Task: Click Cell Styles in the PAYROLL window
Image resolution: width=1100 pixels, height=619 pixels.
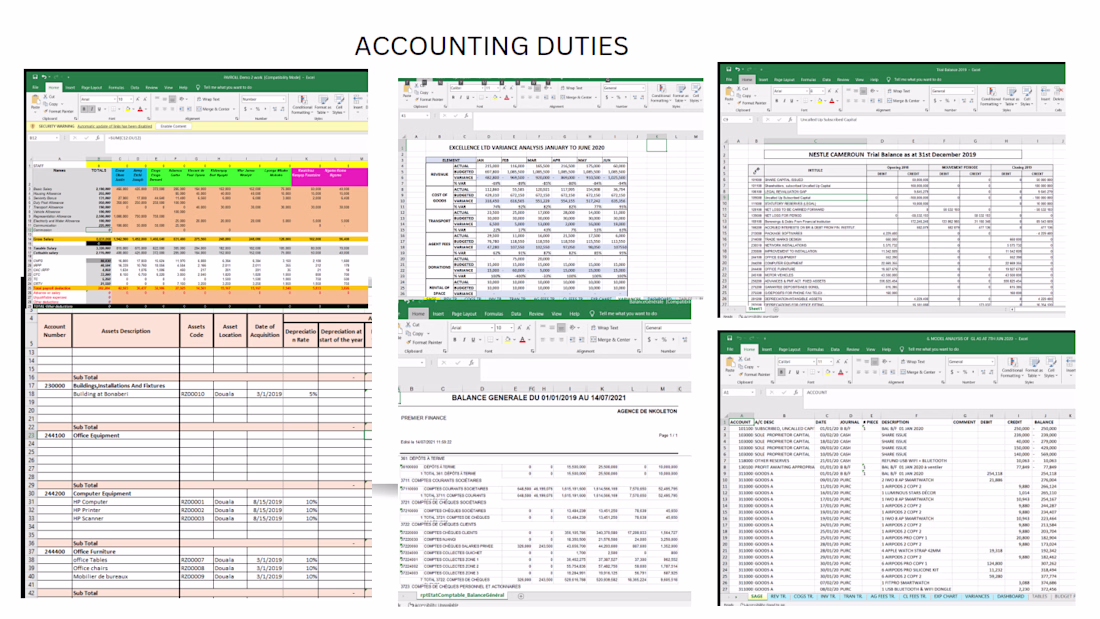Action: tap(339, 105)
